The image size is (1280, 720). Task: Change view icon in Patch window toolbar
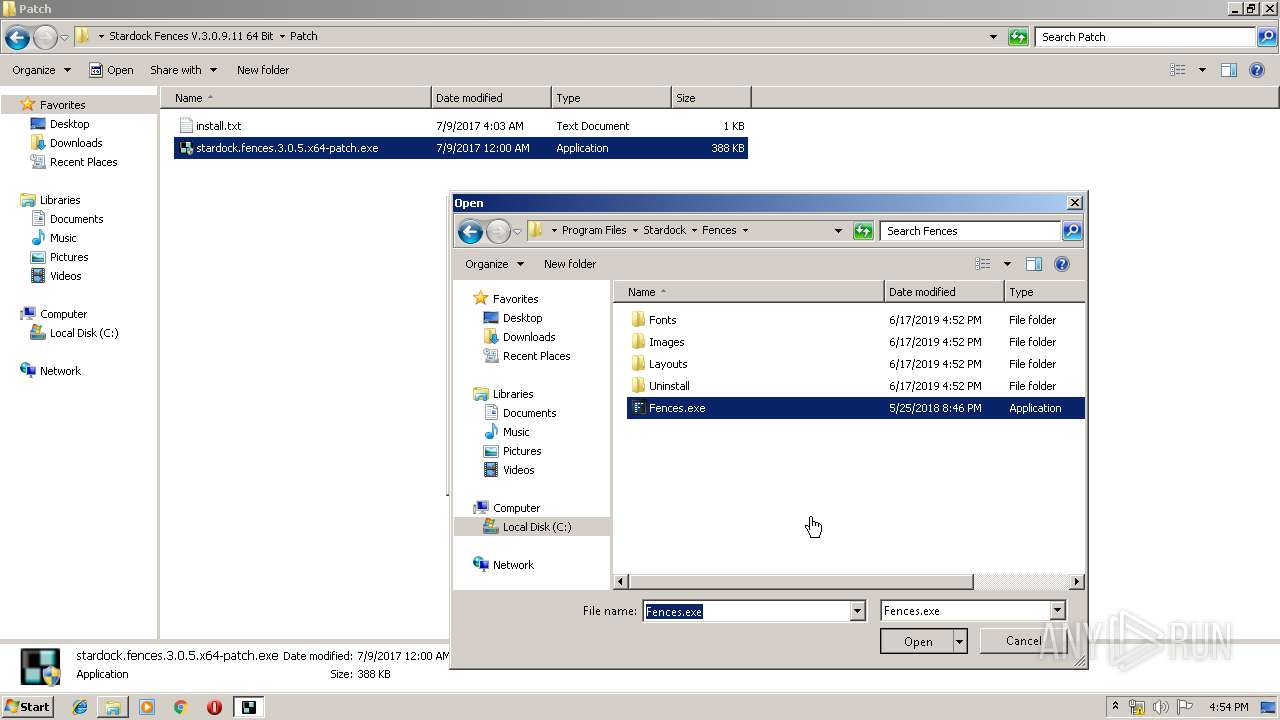(x=1178, y=70)
